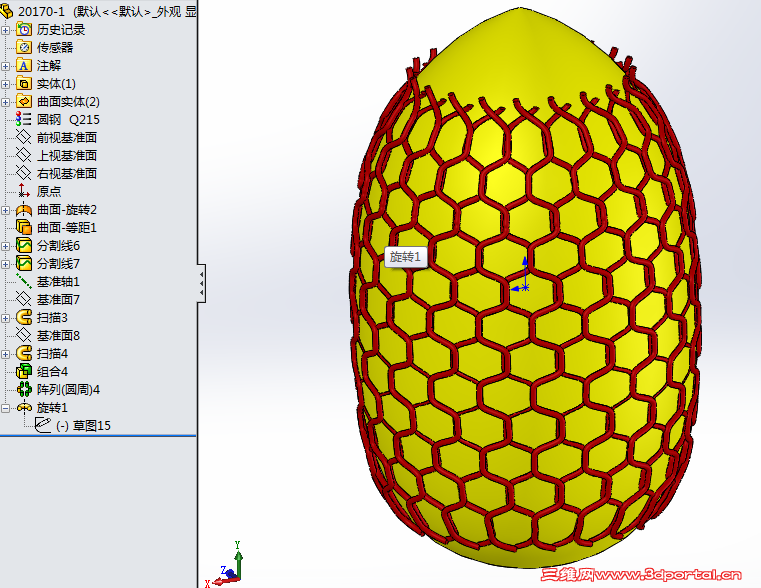This screenshot has width=761, height=588.
Task: Select the 圆钢 Q215 material label
Action: tap(68, 120)
